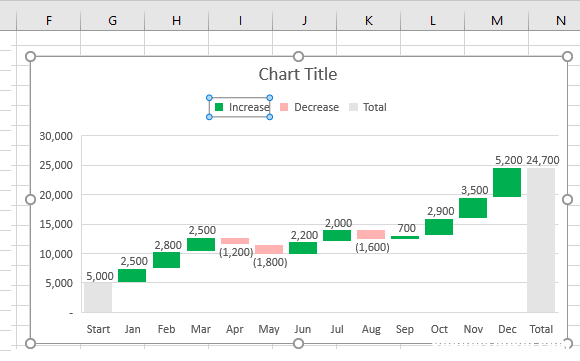Click the green Increase legend swatch
580x361 pixels.
click(219, 107)
